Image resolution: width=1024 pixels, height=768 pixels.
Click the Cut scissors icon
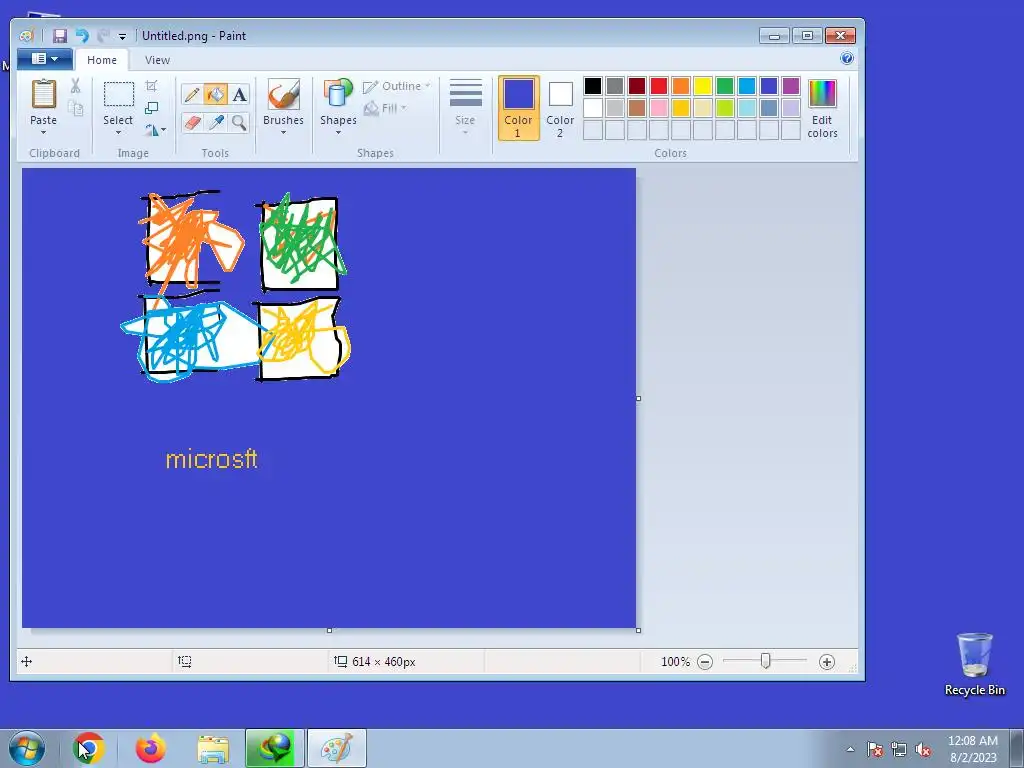tap(76, 86)
